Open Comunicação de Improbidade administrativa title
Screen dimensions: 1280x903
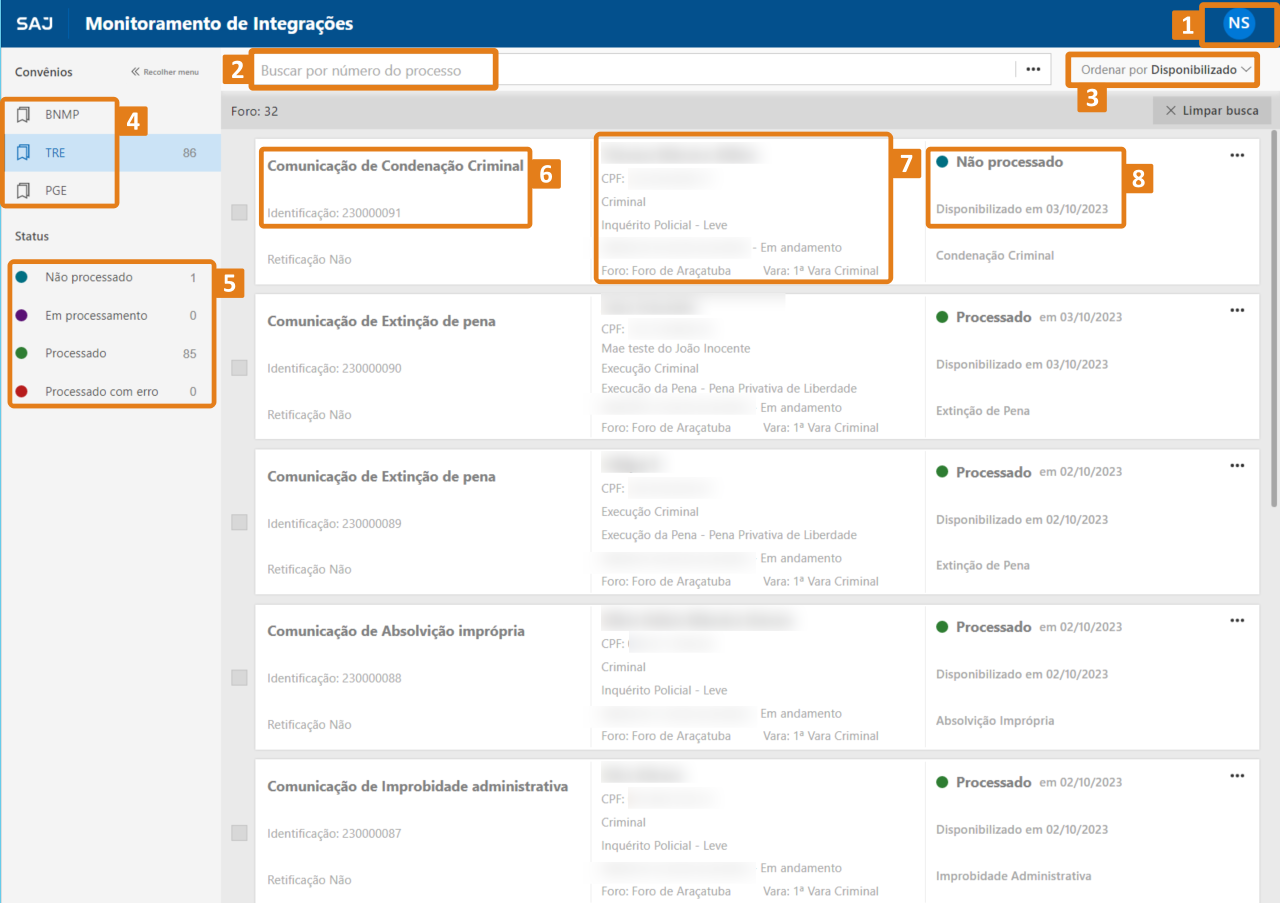click(417, 786)
